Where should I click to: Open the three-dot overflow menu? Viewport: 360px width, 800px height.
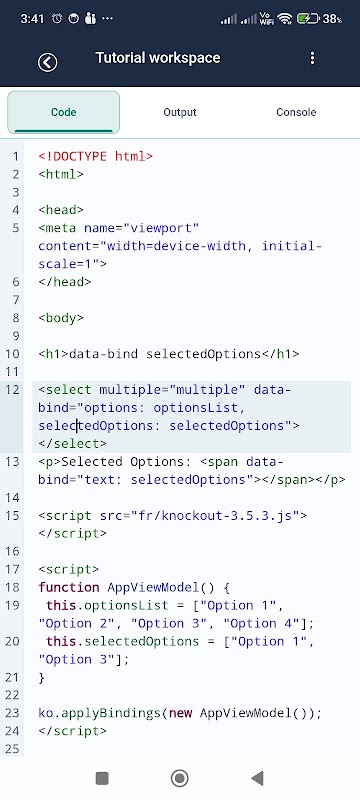[313, 58]
